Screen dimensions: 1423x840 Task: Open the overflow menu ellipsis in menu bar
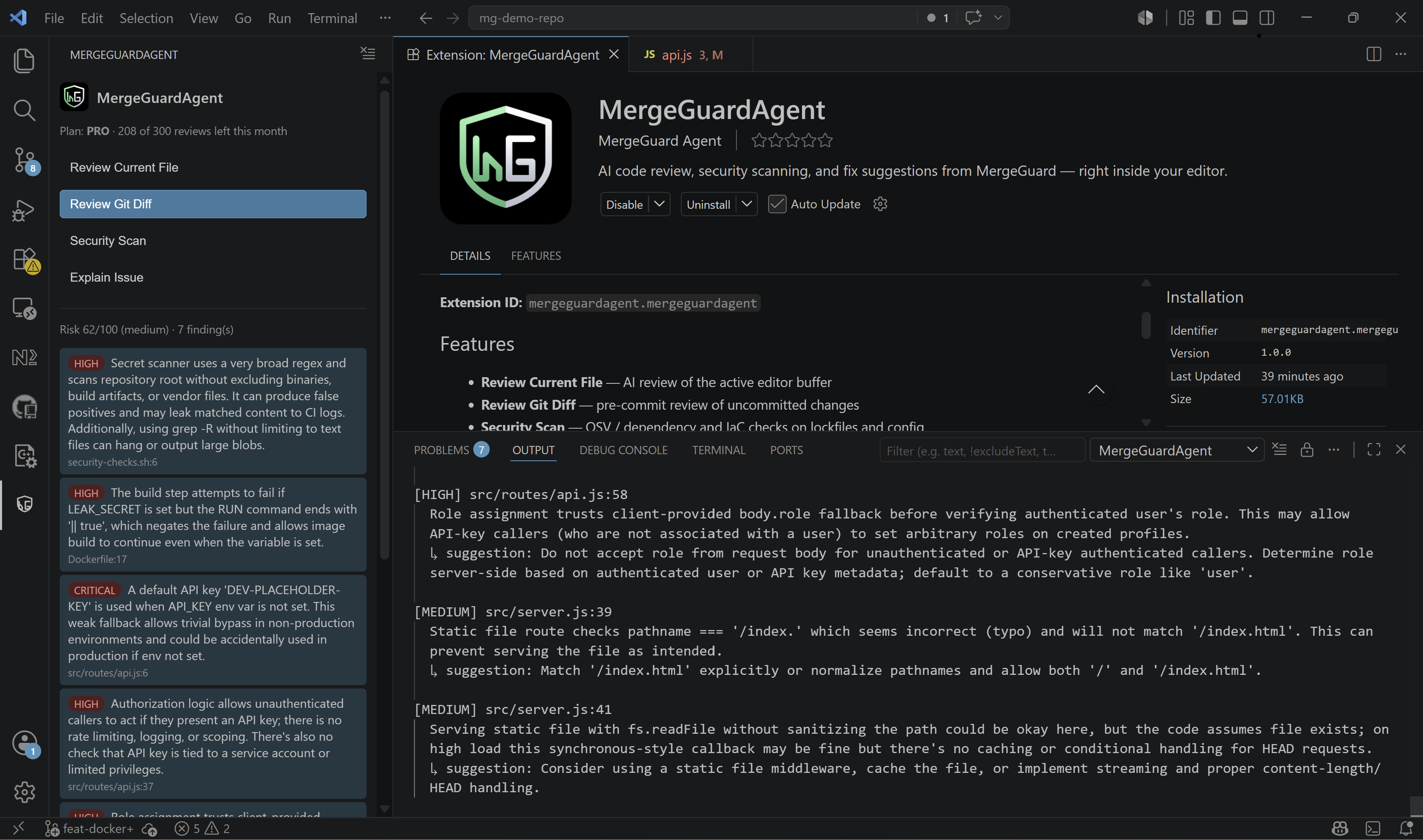coord(386,18)
